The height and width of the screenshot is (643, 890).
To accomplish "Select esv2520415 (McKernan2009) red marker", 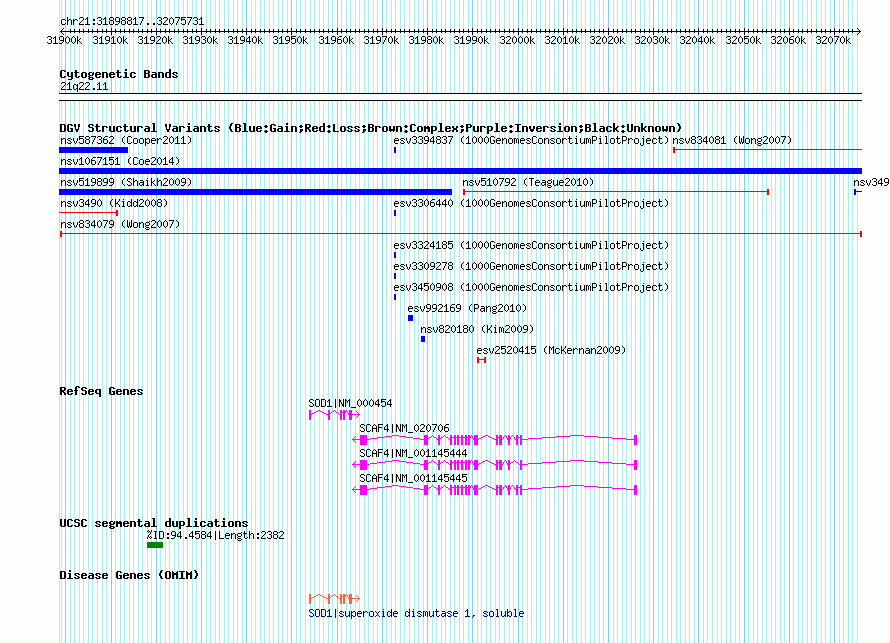I will click(x=481, y=360).
